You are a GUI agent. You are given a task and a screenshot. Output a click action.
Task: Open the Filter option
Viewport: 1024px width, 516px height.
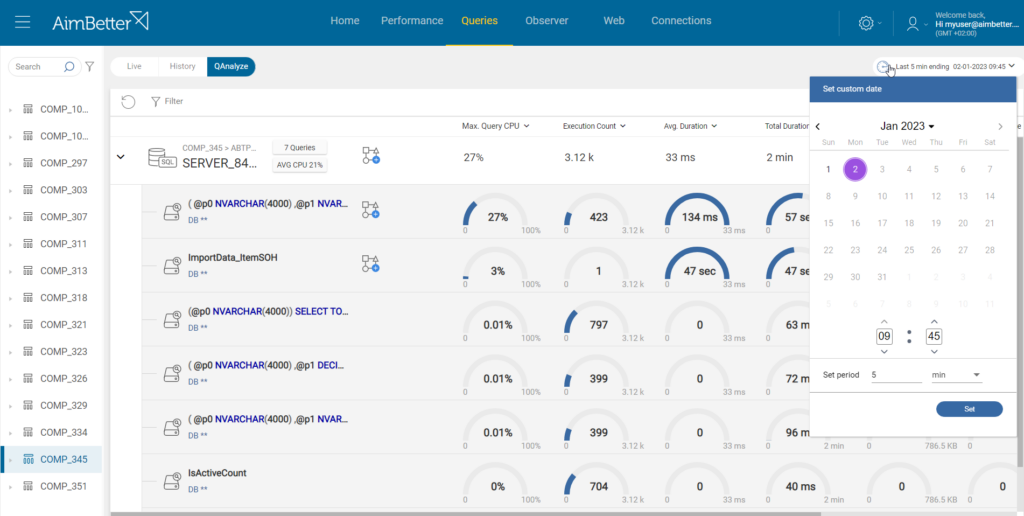click(x=167, y=101)
